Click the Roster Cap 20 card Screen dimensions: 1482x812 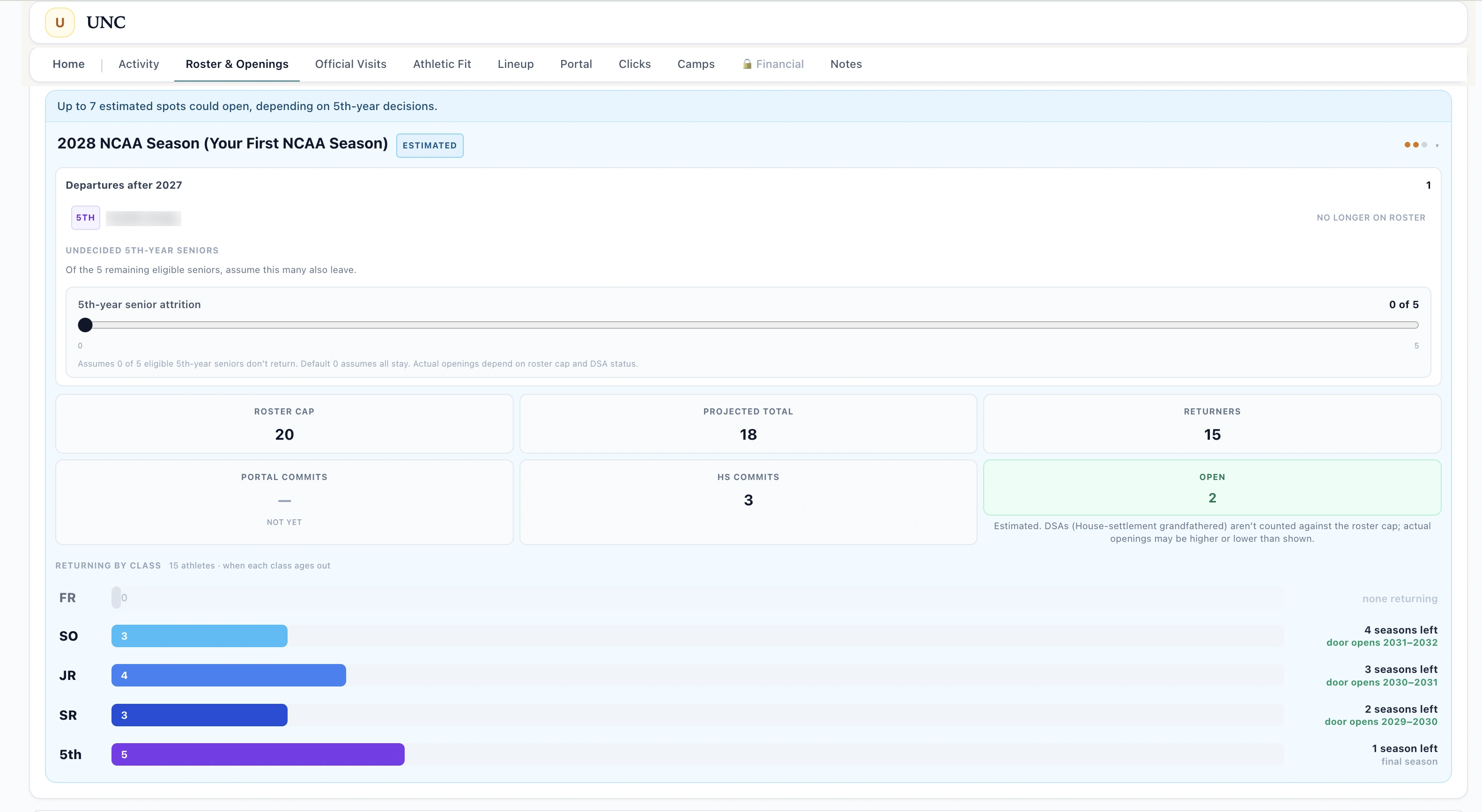284,424
